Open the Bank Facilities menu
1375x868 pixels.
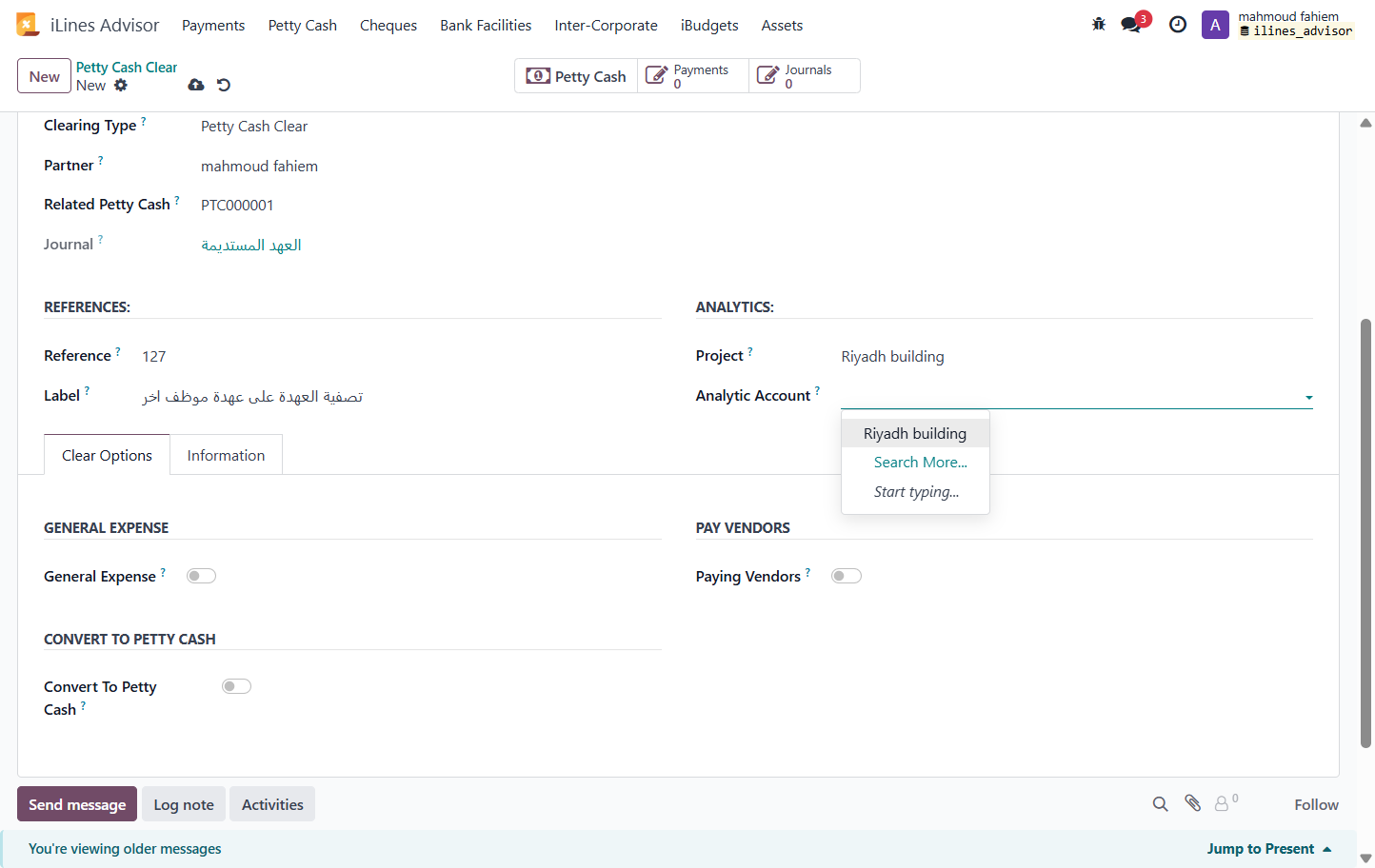(486, 26)
